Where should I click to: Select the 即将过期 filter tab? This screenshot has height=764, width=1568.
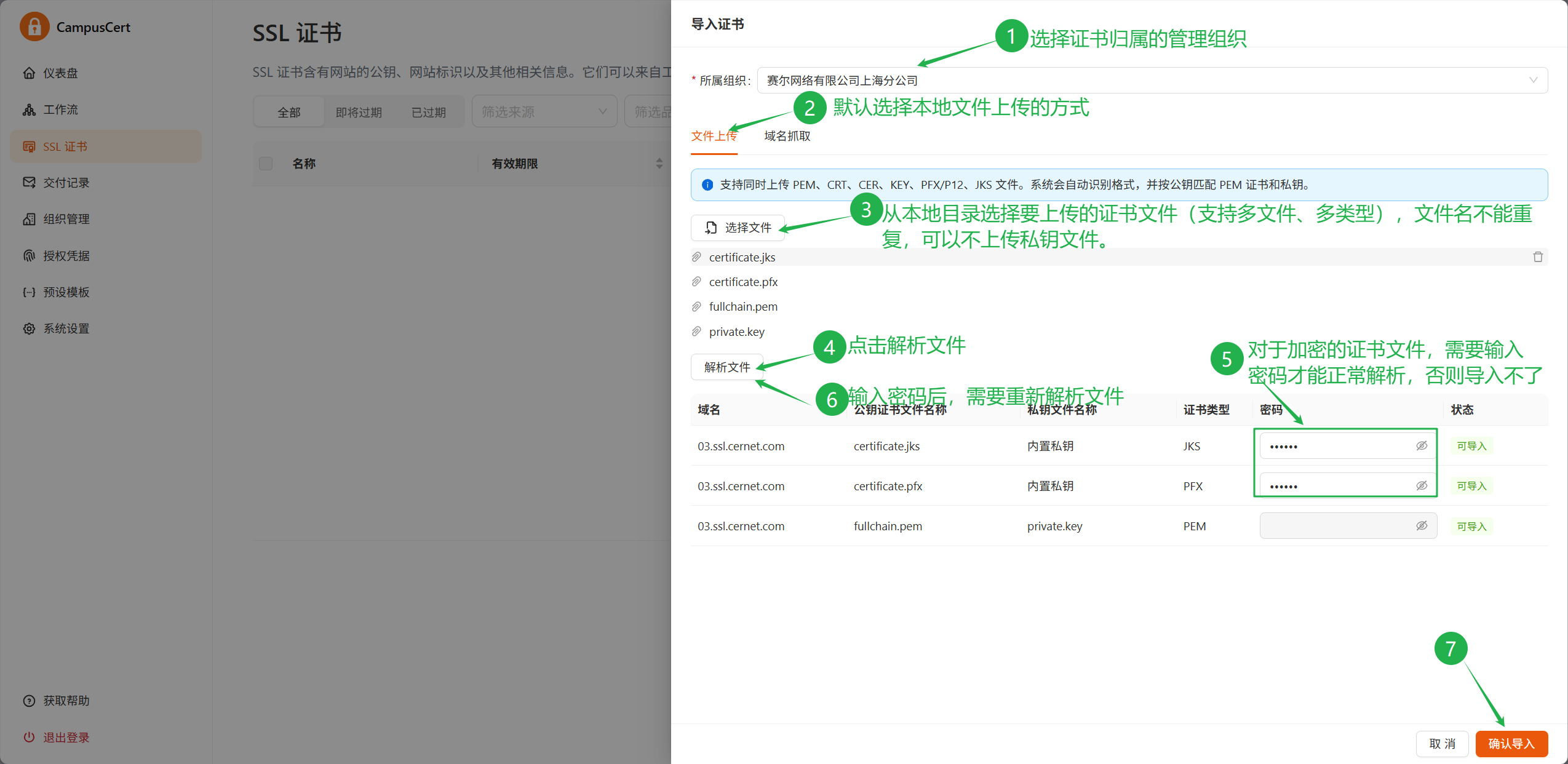click(x=359, y=112)
